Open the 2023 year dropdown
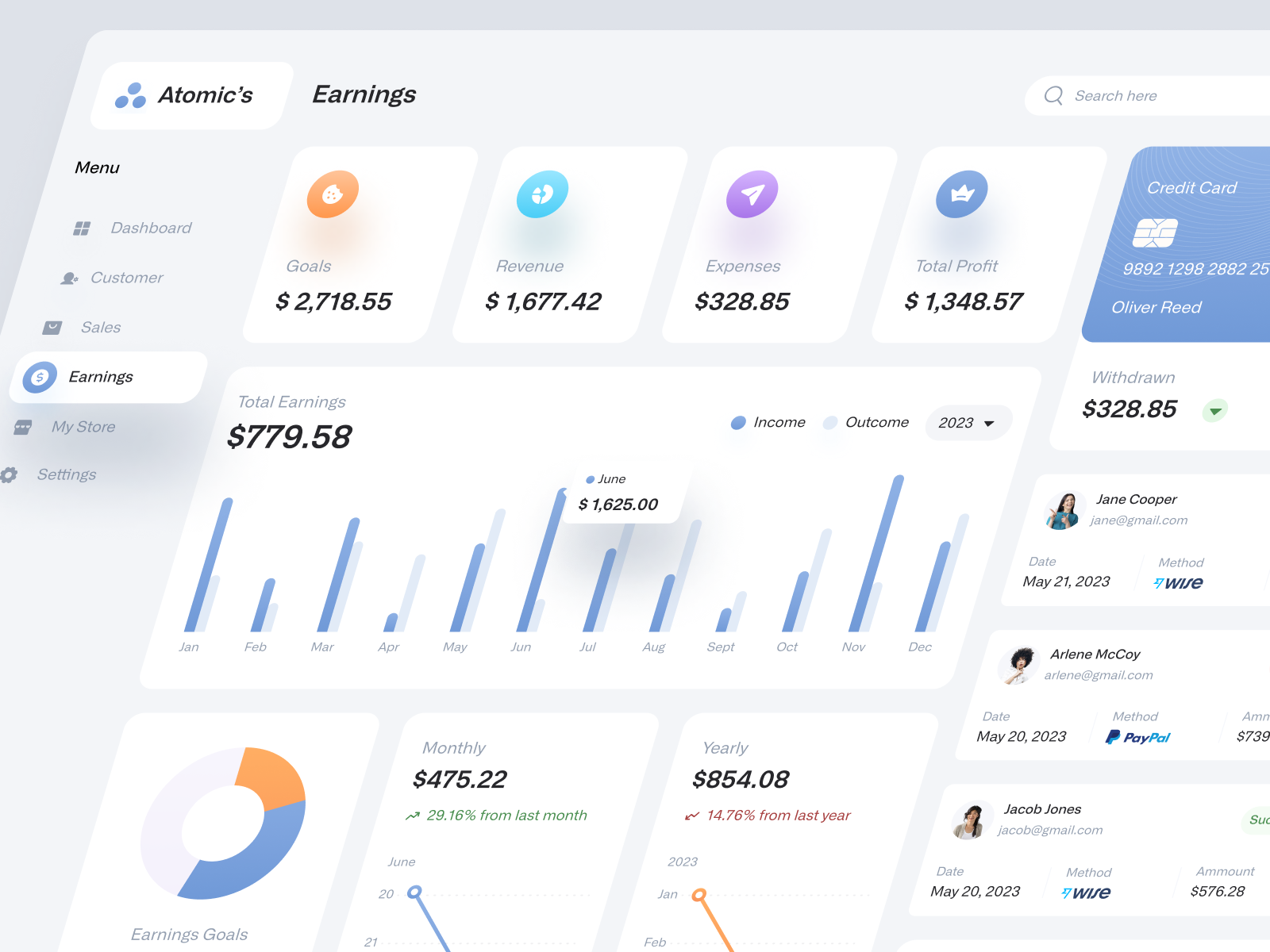 (x=968, y=423)
